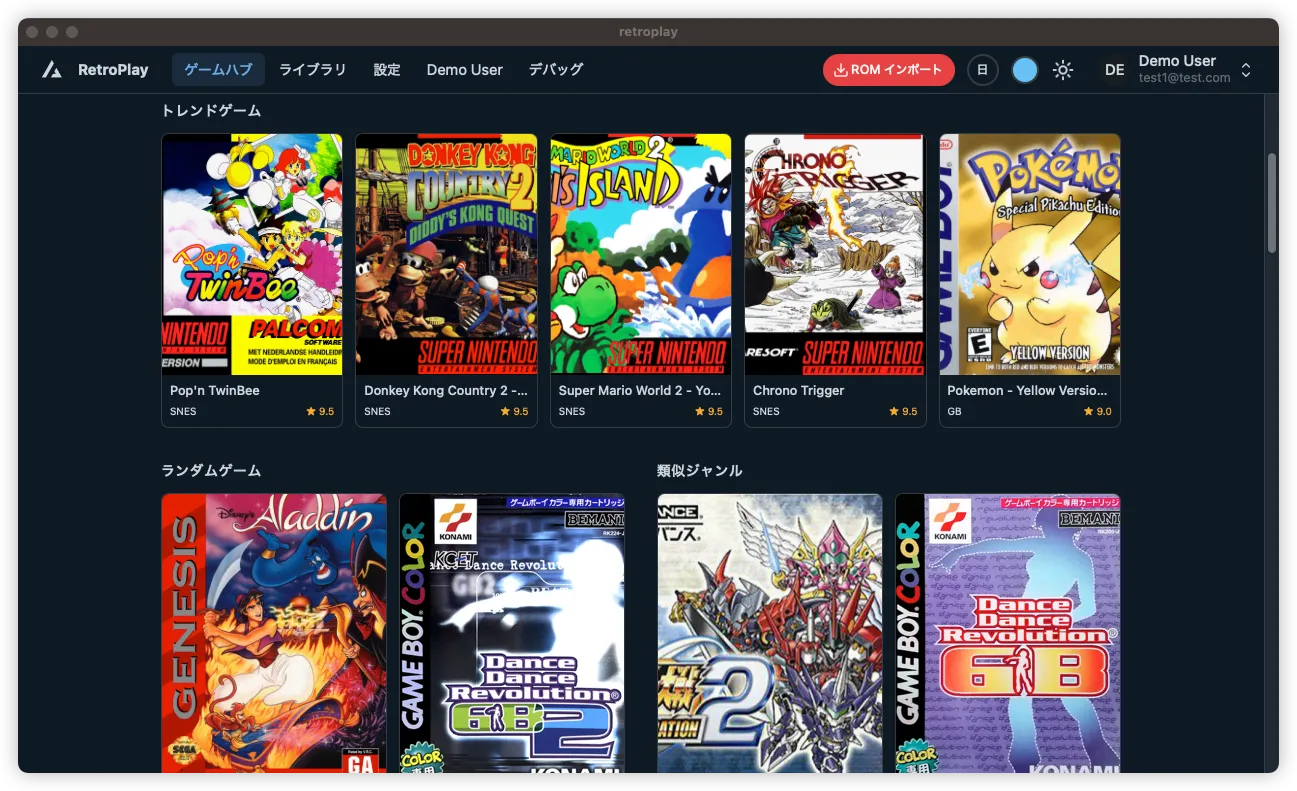The height and width of the screenshot is (791, 1297).
Task: Click the SNES label under Chrono Trigger
Action: 766,411
